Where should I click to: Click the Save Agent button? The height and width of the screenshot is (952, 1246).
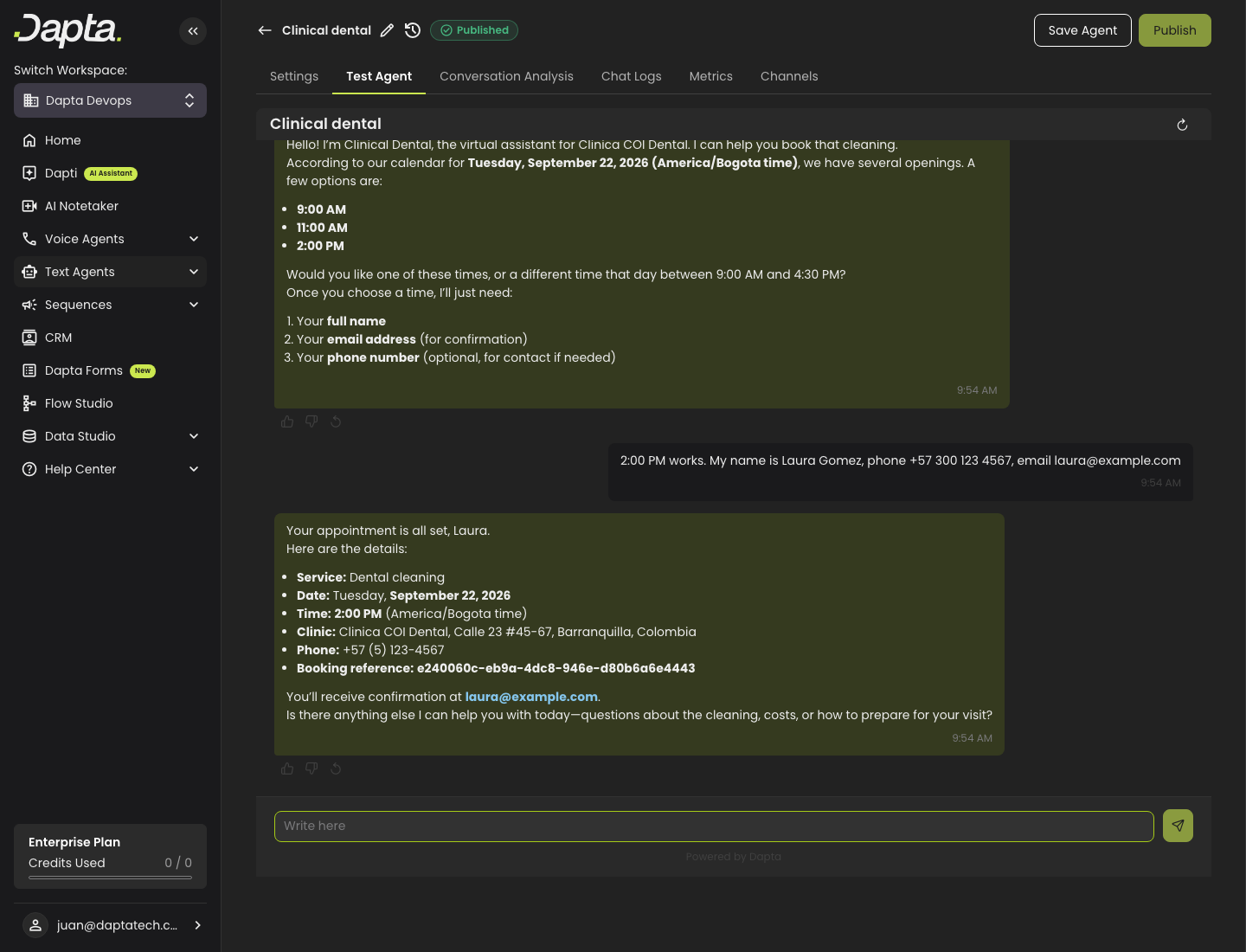click(1082, 30)
